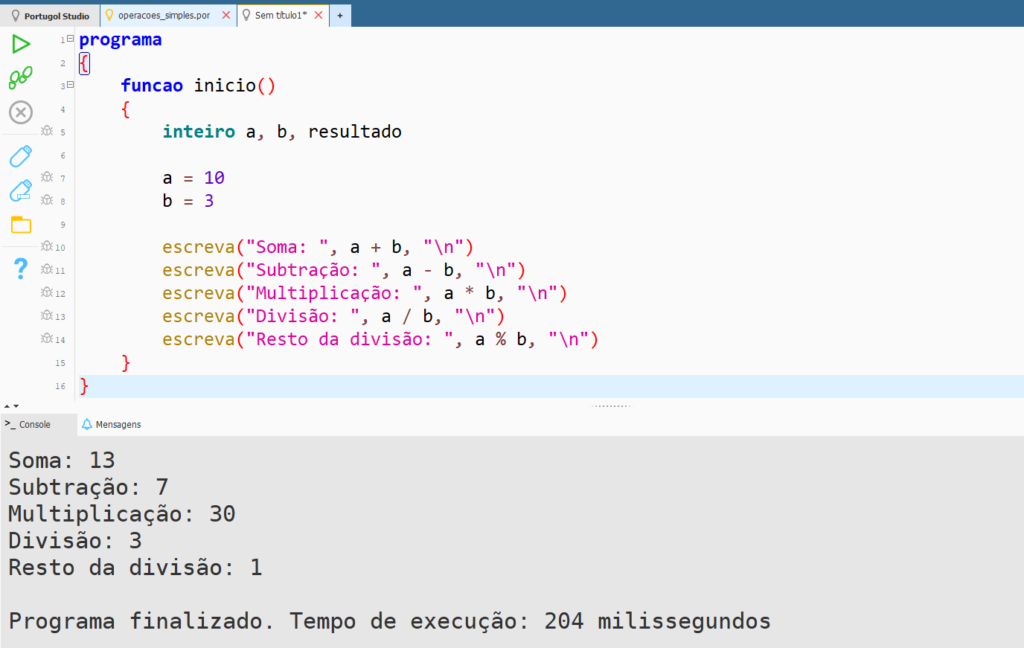The width and height of the screenshot is (1024, 648).
Task: Toggle breakpoint on line 14
Action: 46,339
